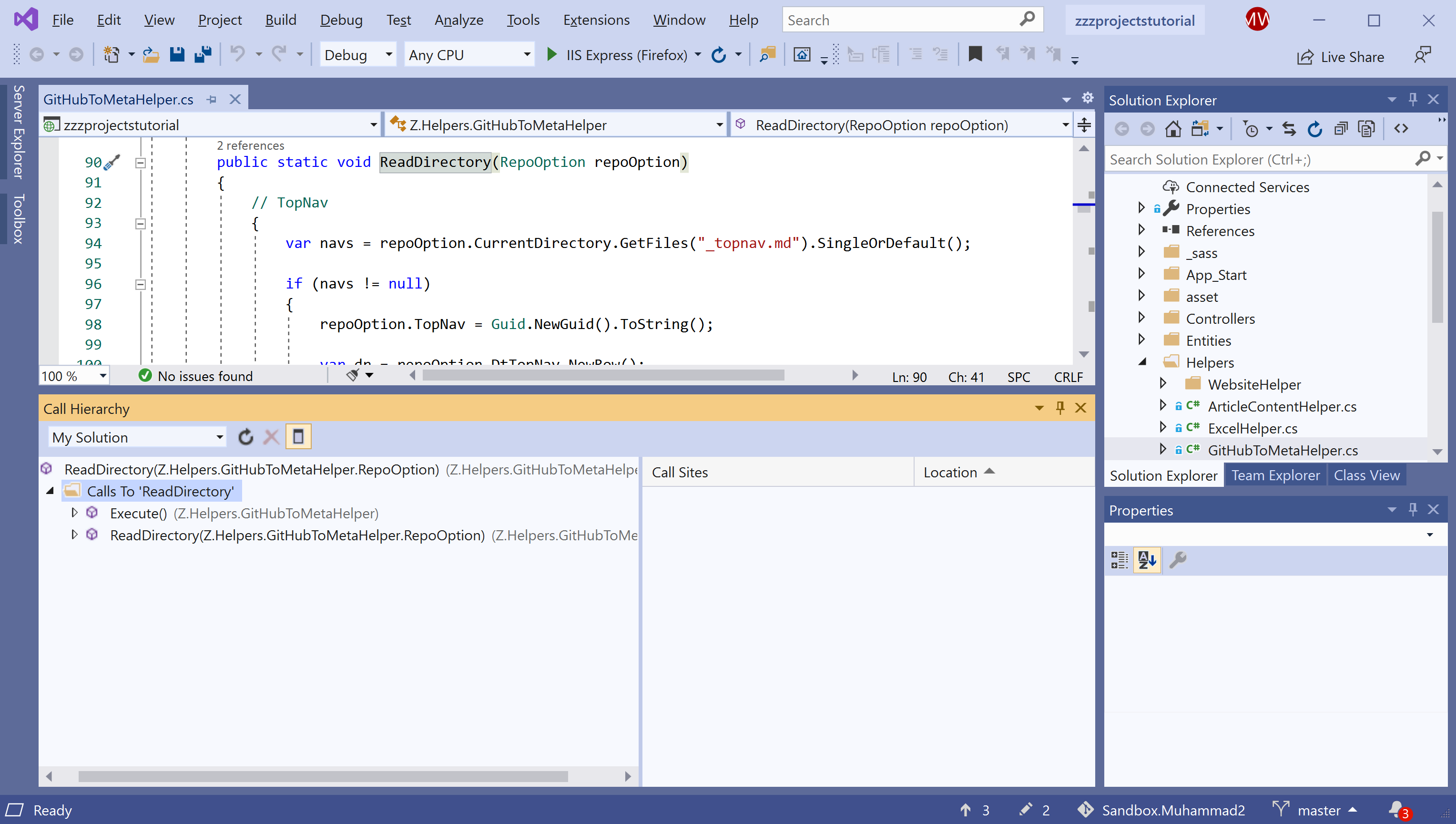Refresh the Call Hierarchy results
Screen dimensions: 1456x824
pos(245,437)
